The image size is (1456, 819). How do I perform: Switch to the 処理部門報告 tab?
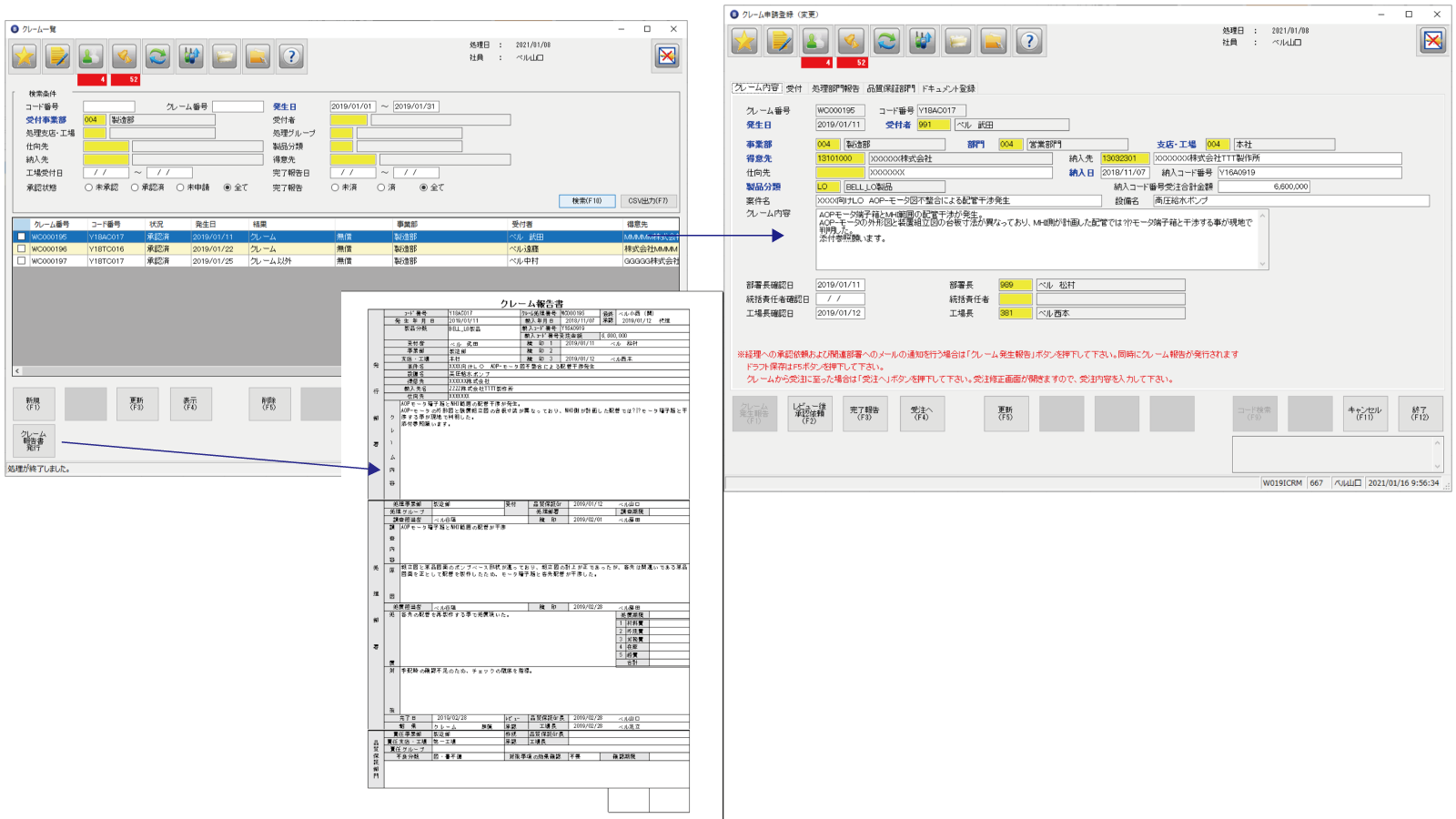tap(835, 88)
